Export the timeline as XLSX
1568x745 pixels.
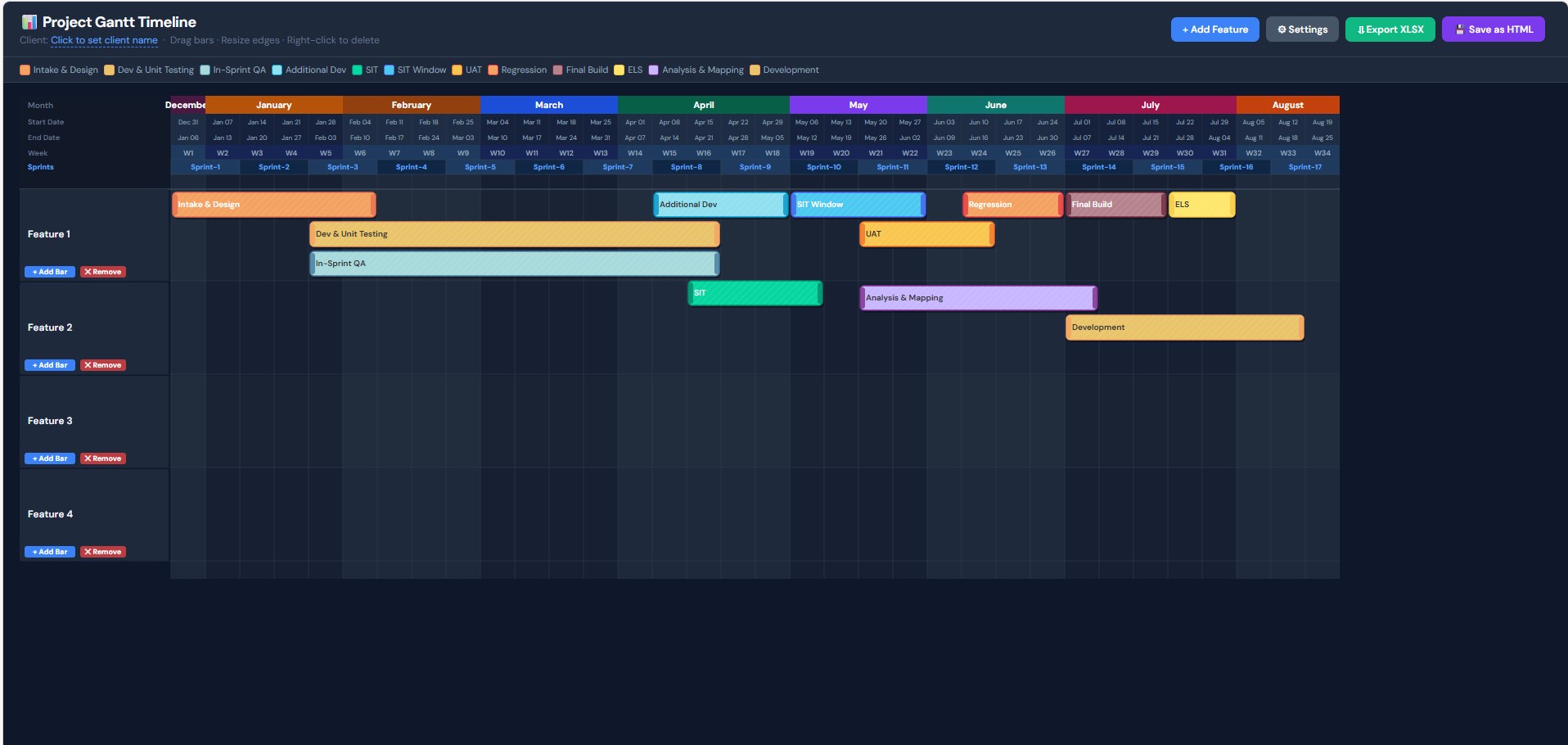tap(1390, 29)
